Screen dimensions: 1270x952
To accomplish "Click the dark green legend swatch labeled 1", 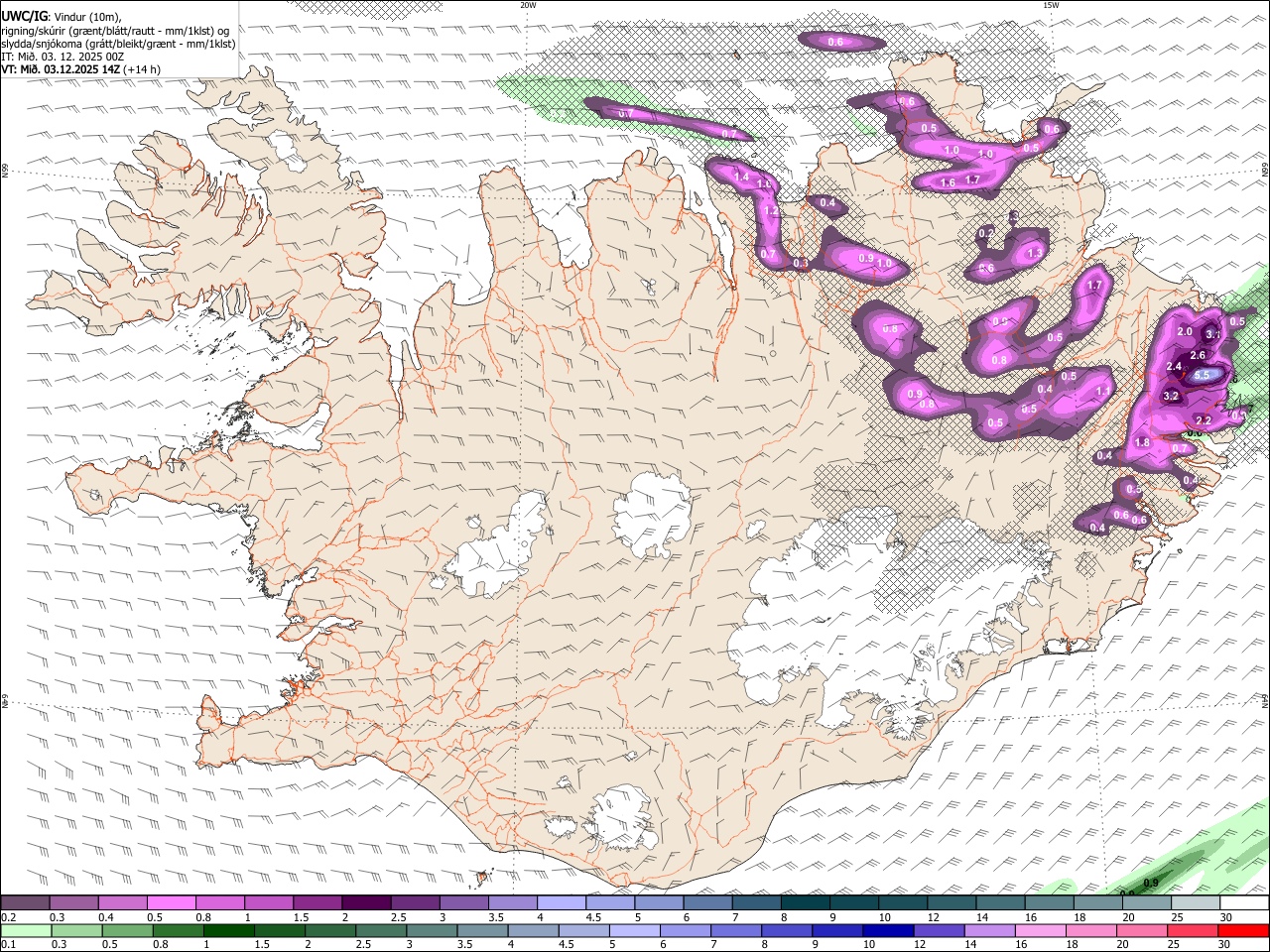I will [x=228, y=930].
